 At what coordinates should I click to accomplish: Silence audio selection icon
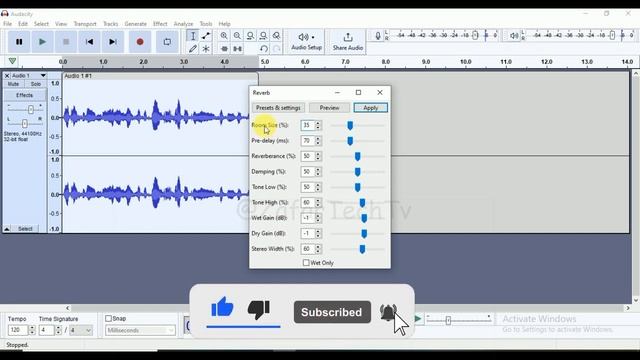pyautogui.click(x=237, y=49)
